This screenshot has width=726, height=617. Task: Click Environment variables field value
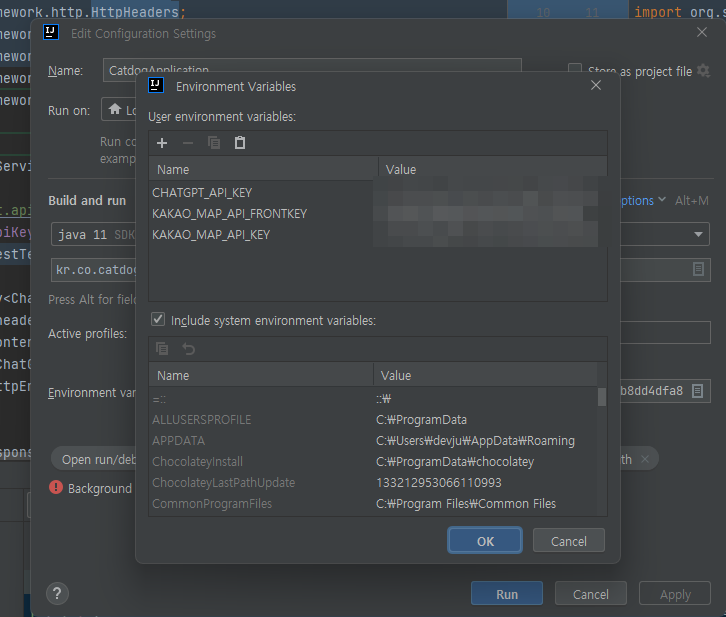(x=651, y=391)
